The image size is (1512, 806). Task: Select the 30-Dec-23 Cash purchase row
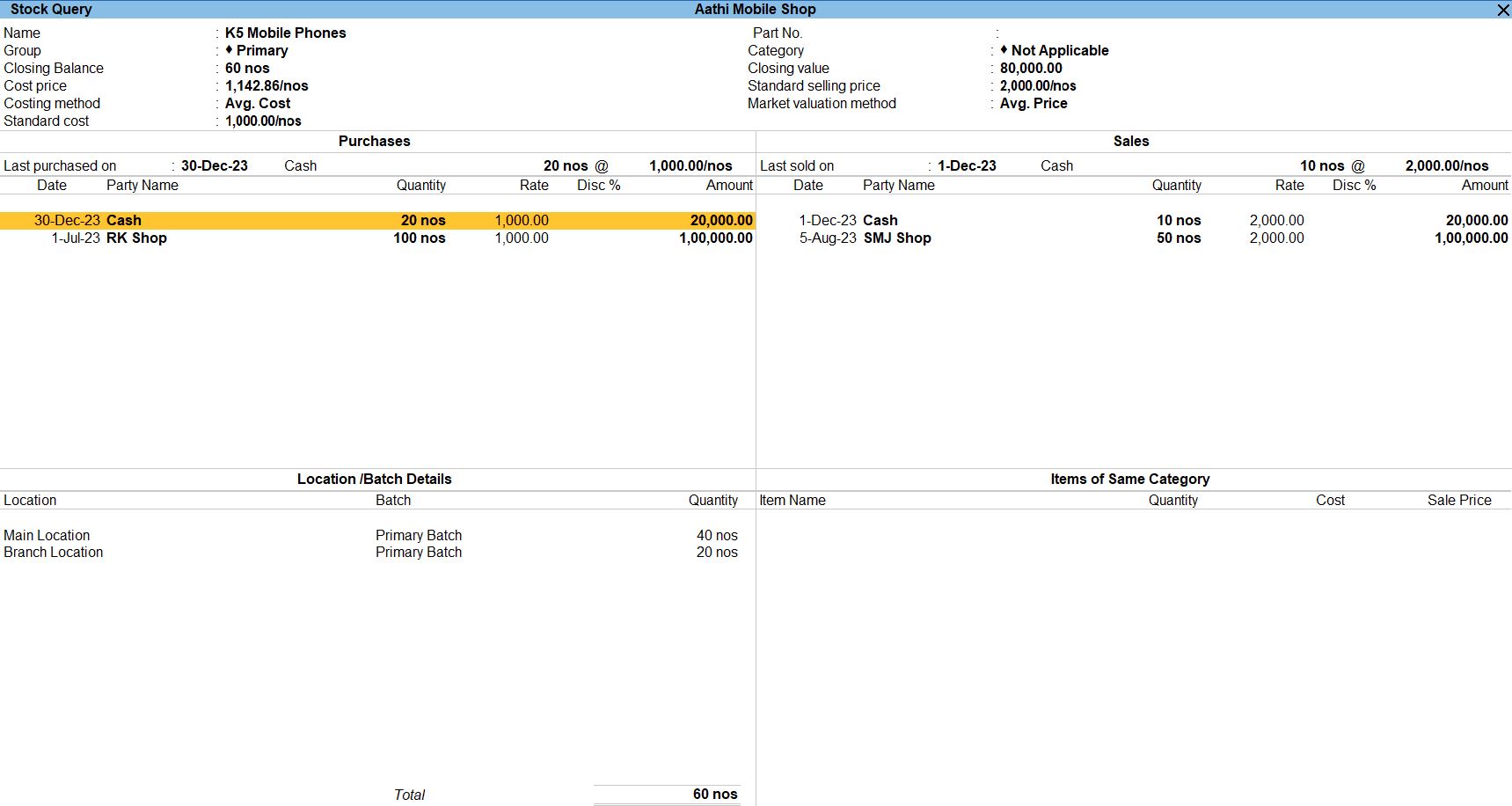377,220
